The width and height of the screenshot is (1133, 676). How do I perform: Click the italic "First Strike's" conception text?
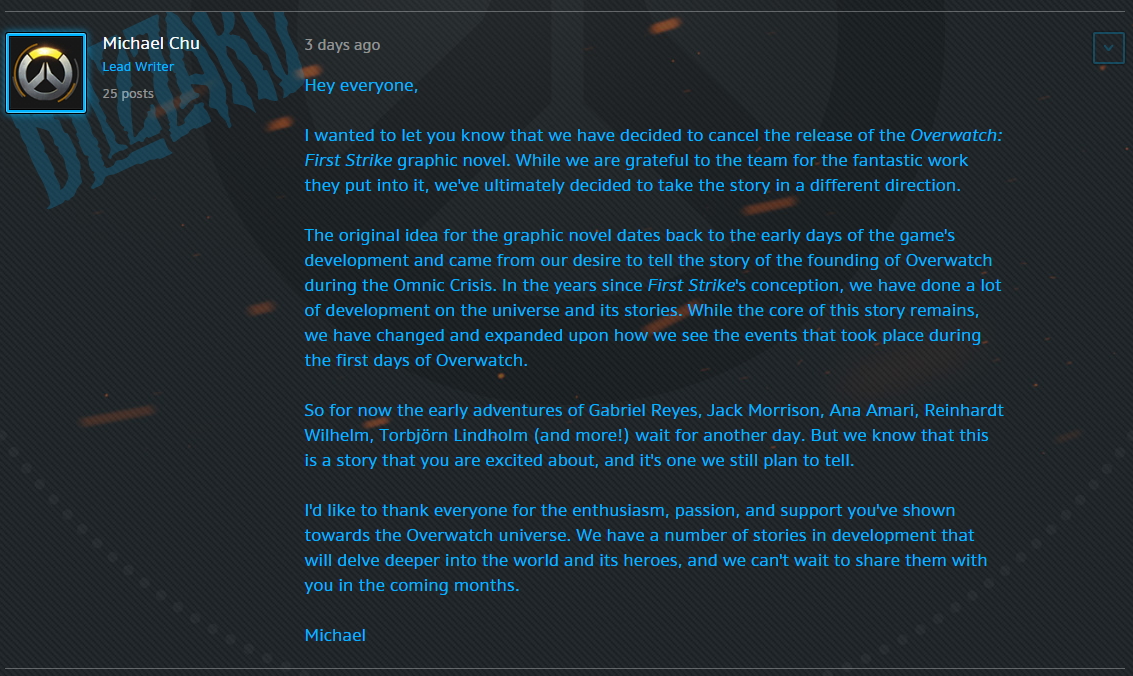698,285
